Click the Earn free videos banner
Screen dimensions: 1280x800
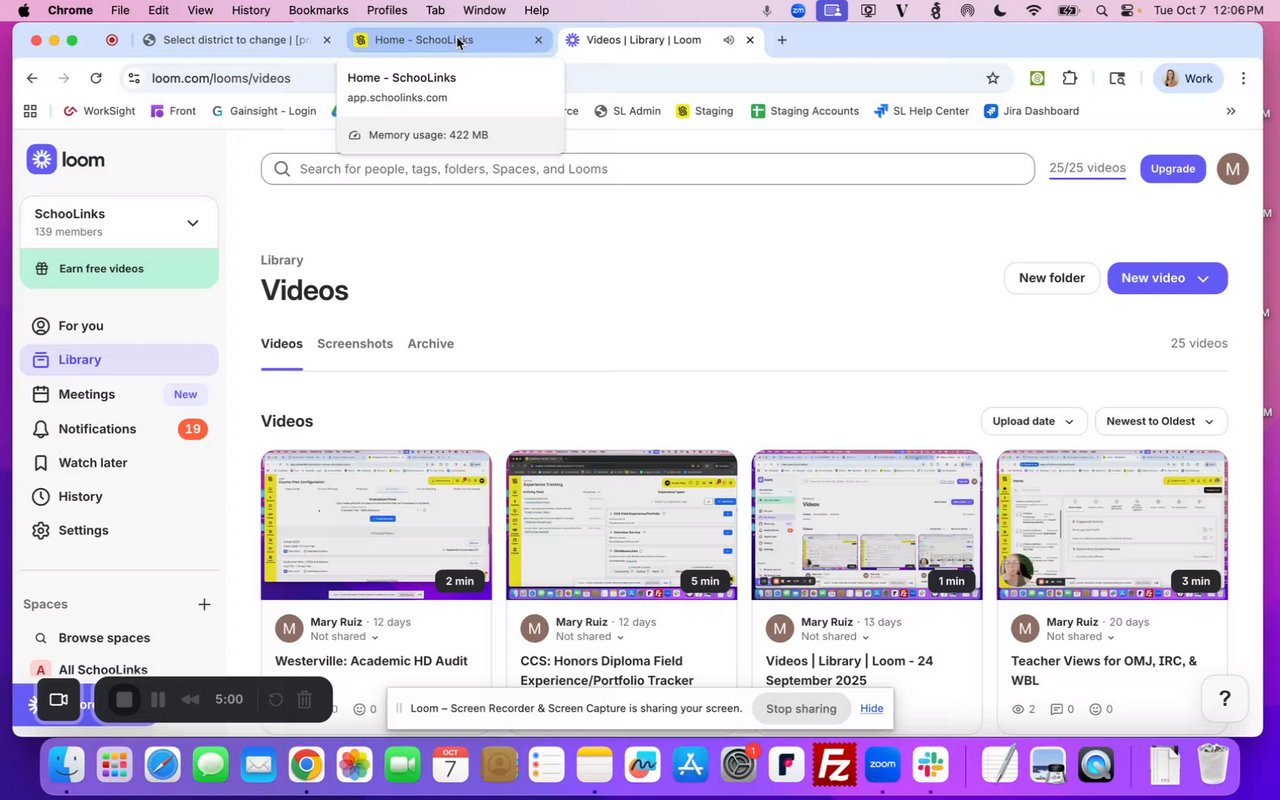pyautogui.click(x=119, y=269)
